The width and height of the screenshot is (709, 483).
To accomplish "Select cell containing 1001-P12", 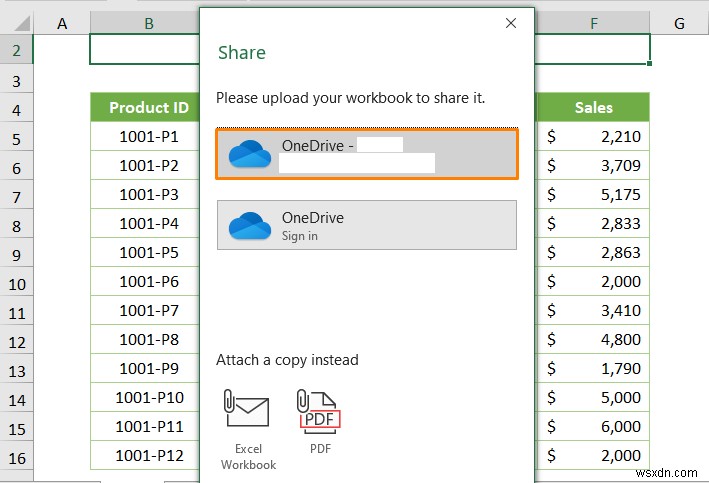I will click(148, 456).
